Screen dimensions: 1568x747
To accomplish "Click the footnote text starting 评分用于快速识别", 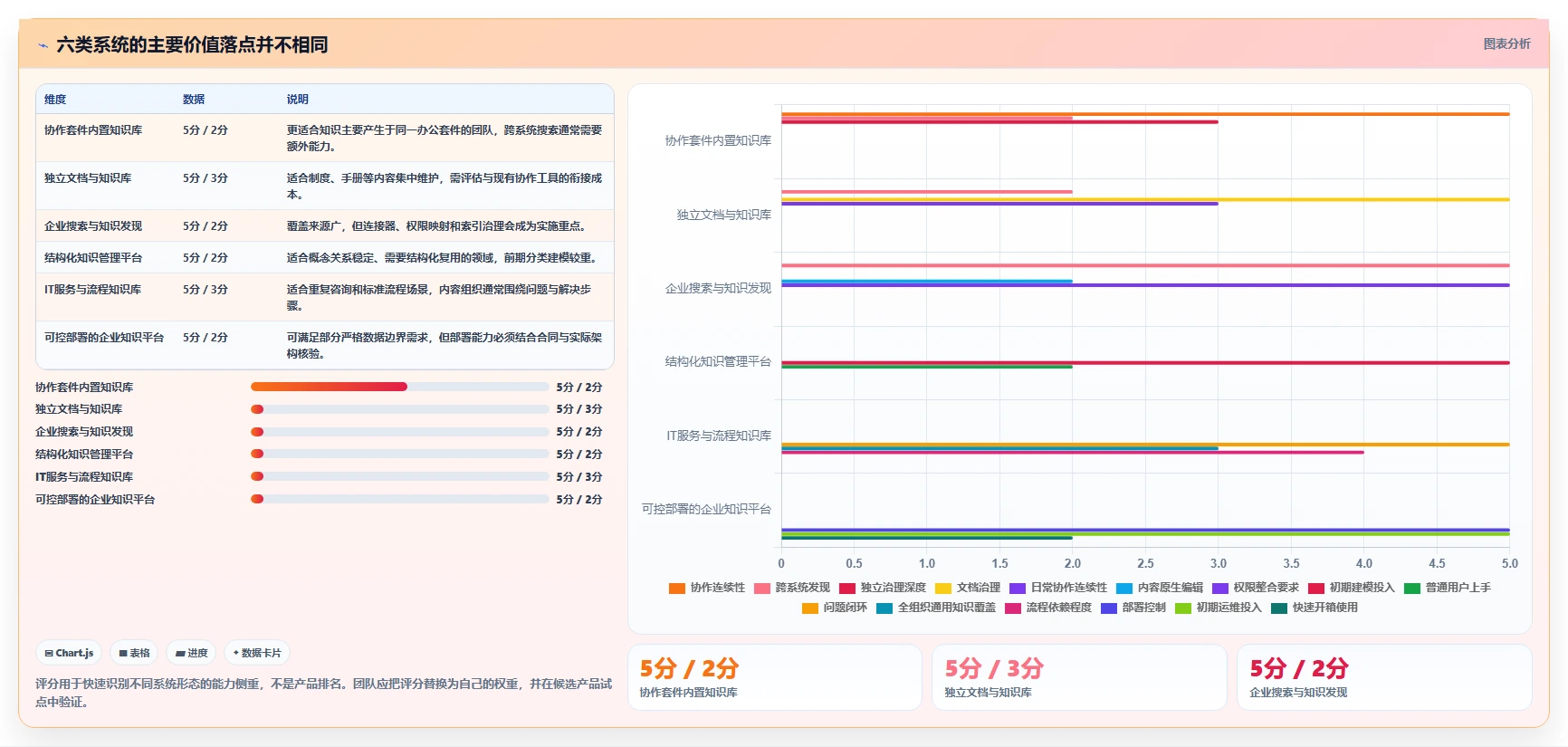I will click(x=323, y=693).
